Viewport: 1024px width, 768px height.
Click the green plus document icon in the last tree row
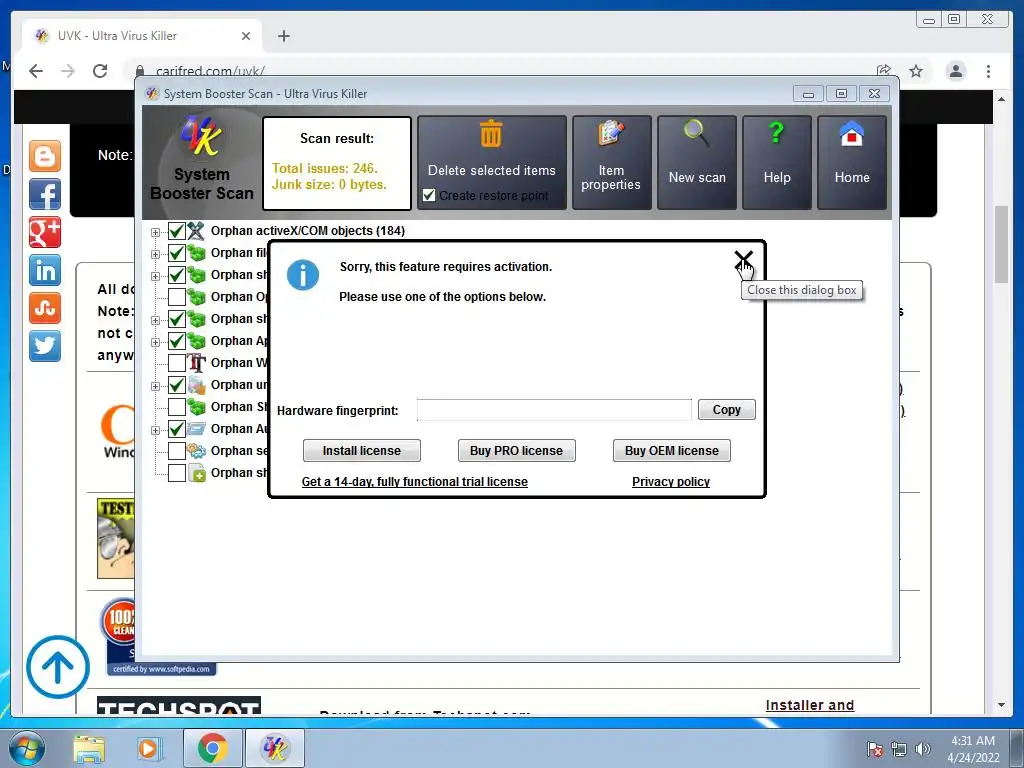196,473
